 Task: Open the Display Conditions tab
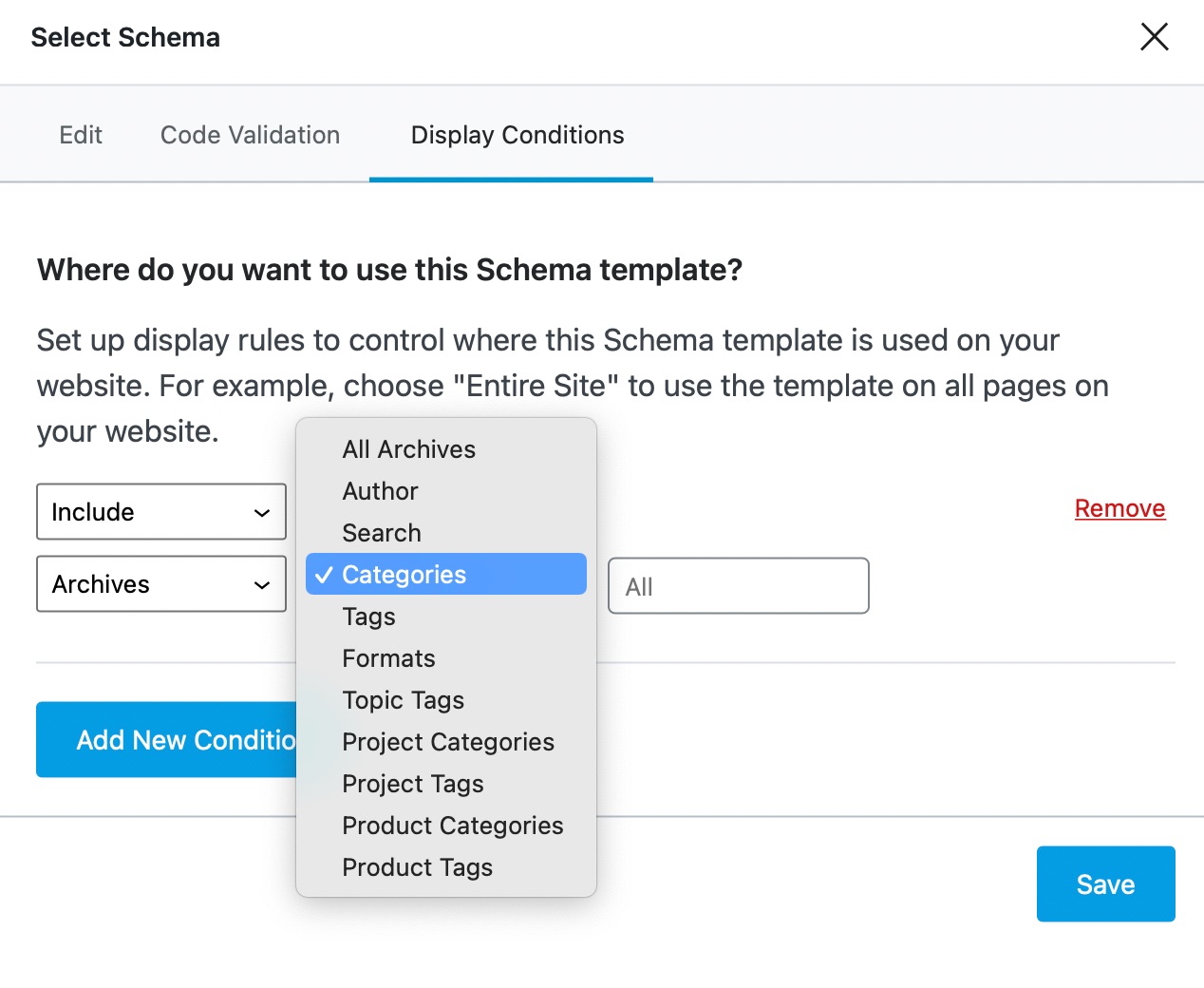point(516,134)
